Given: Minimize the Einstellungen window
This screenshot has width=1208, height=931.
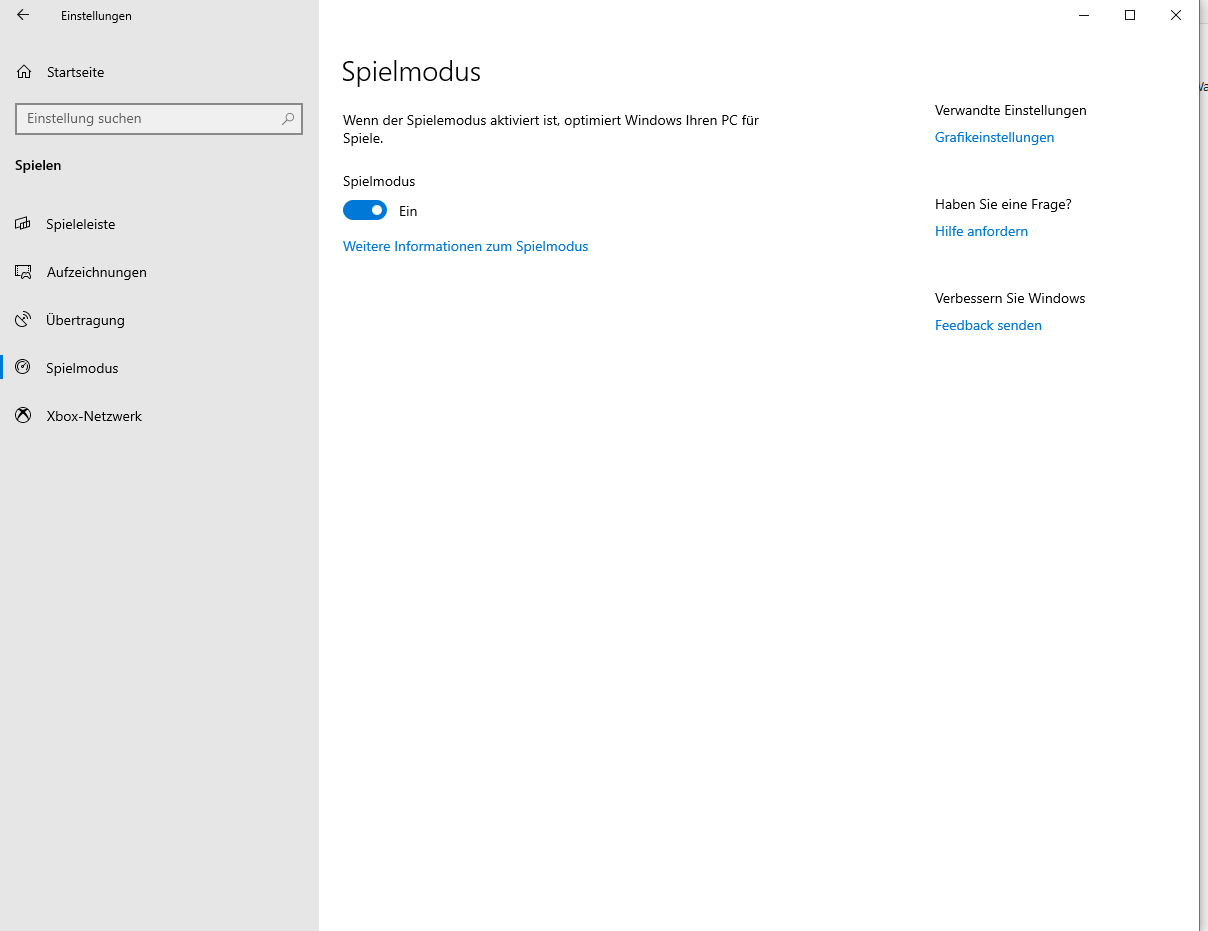Looking at the screenshot, I should click(x=1084, y=15).
